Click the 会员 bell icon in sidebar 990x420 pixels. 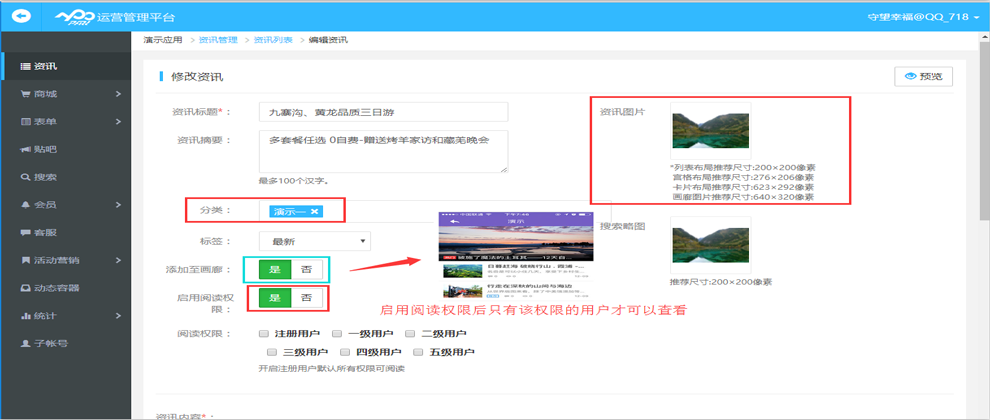[25, 205]
